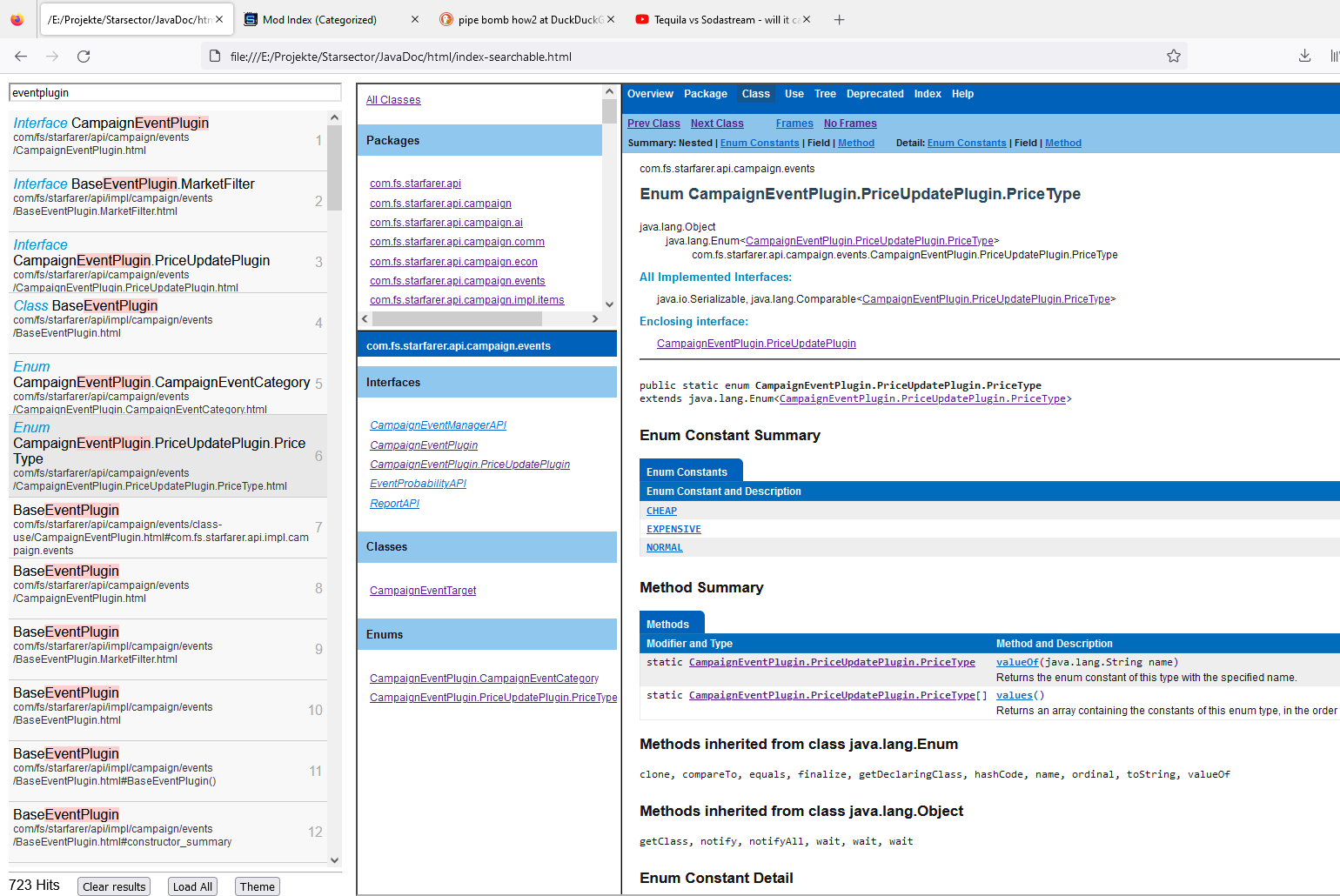Click the down arrow of the Packages list scrollbar

[609, 304]
